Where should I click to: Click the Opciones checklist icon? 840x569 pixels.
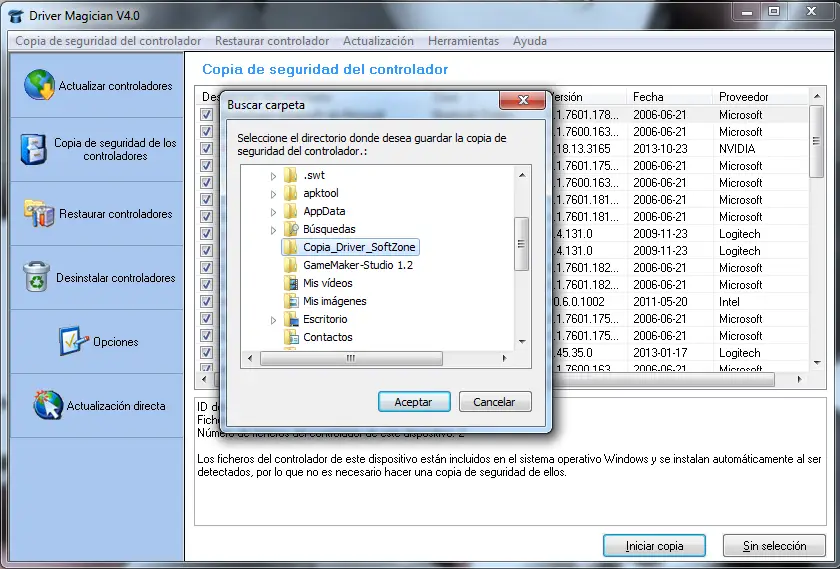coord(73,341)
